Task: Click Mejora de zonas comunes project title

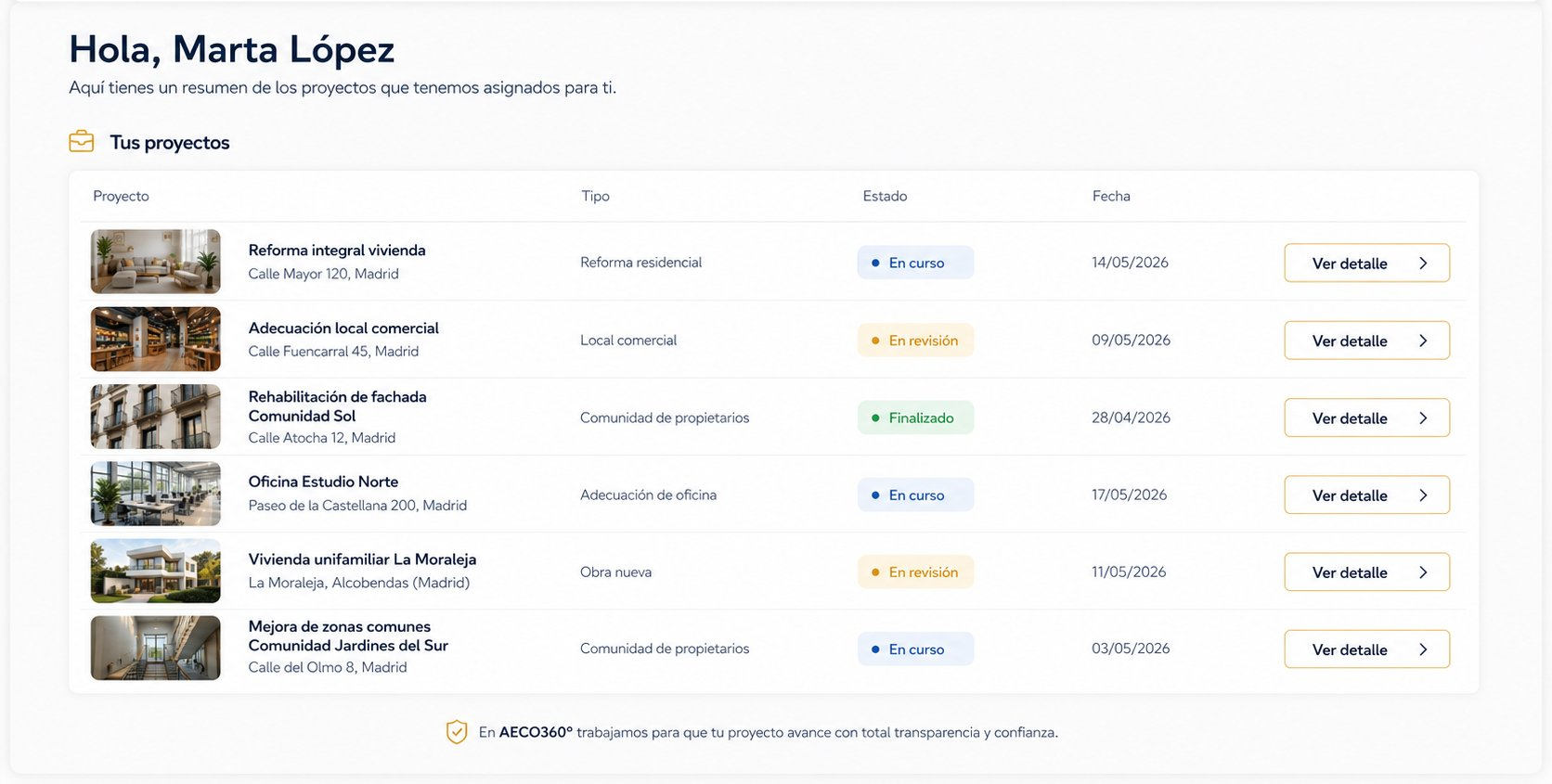Action: (348, 636)
